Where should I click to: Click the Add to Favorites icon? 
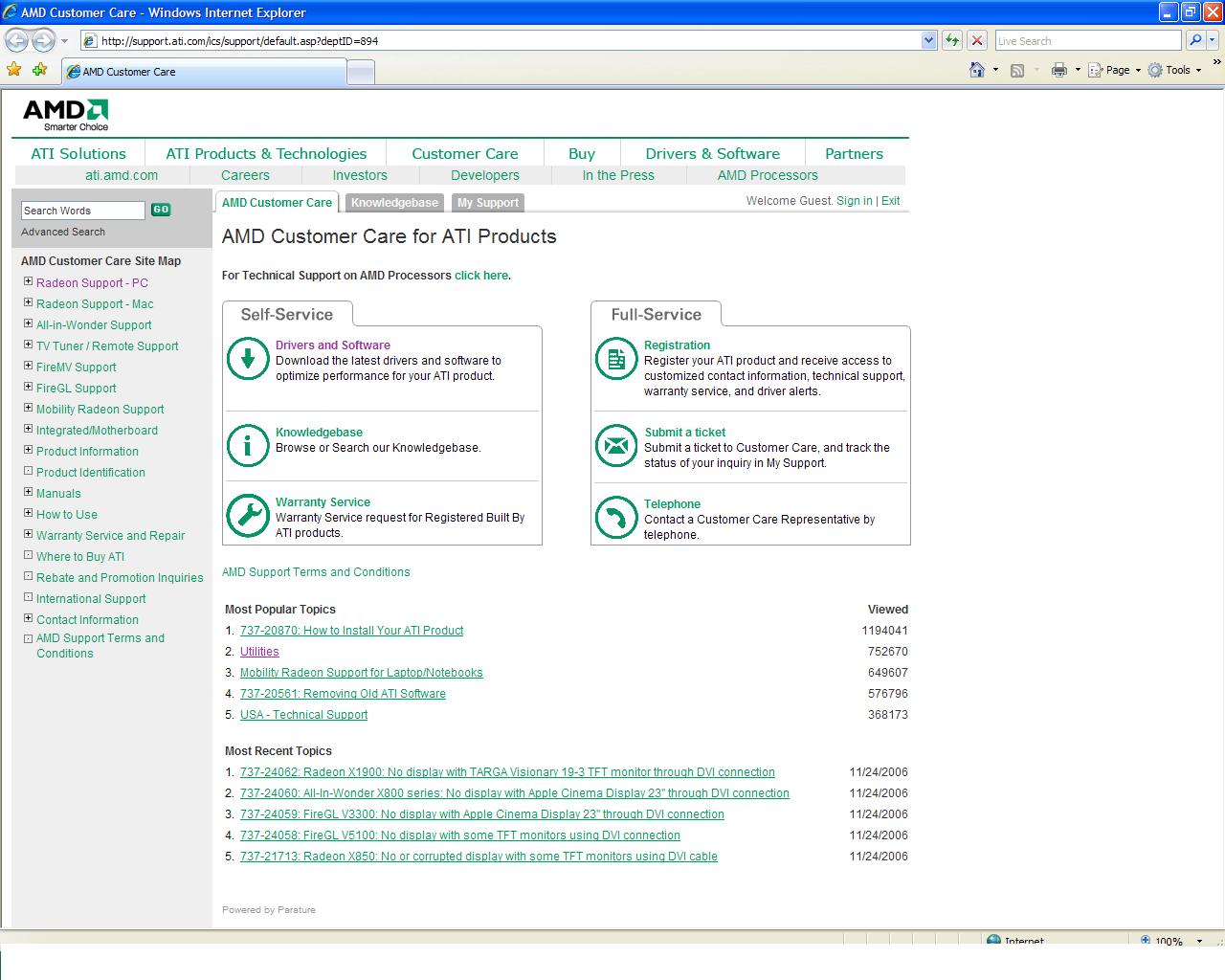tap(39, 70)
